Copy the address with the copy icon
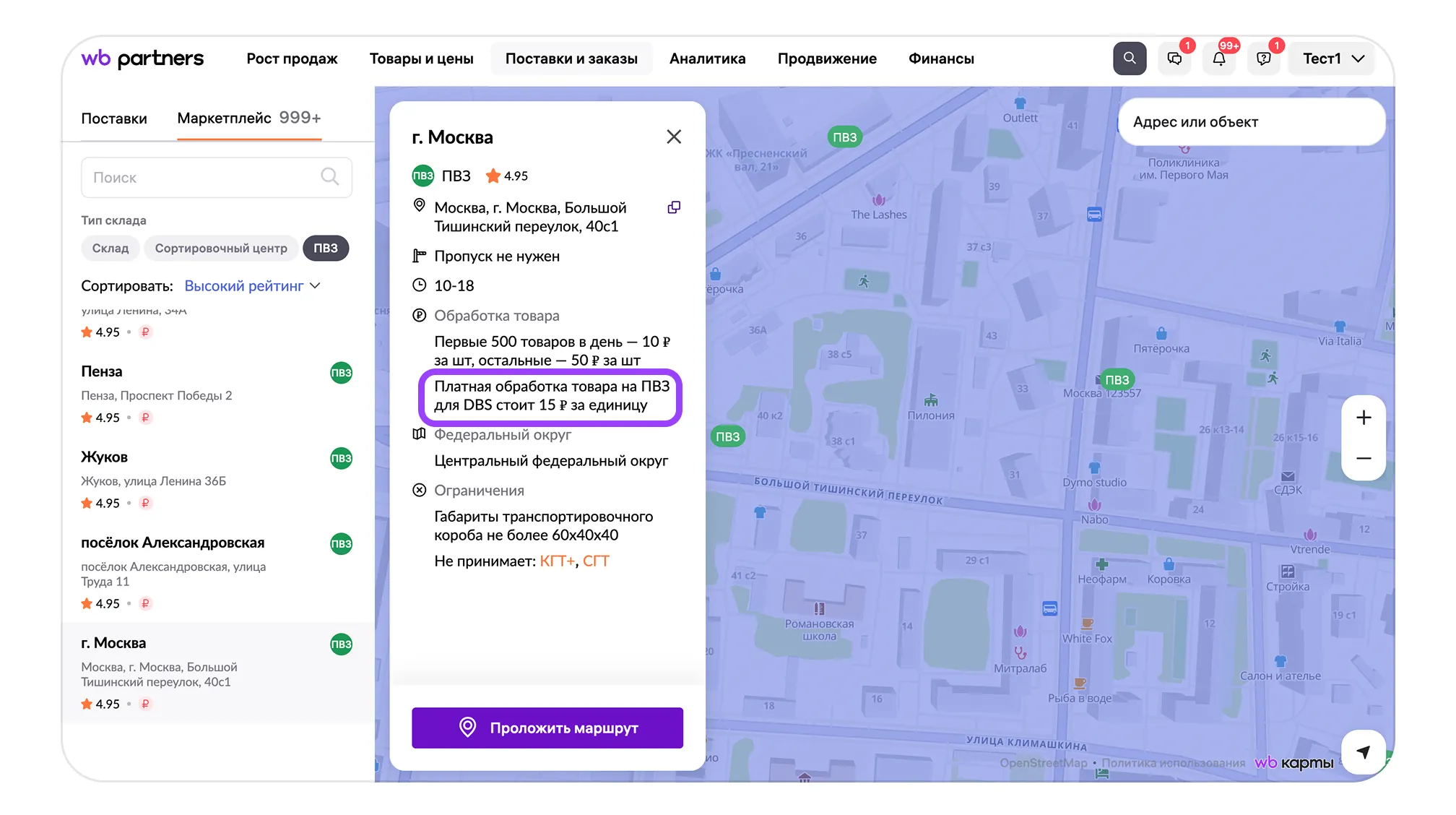This screenshot has width=1456, height=815. click(674, 207)
